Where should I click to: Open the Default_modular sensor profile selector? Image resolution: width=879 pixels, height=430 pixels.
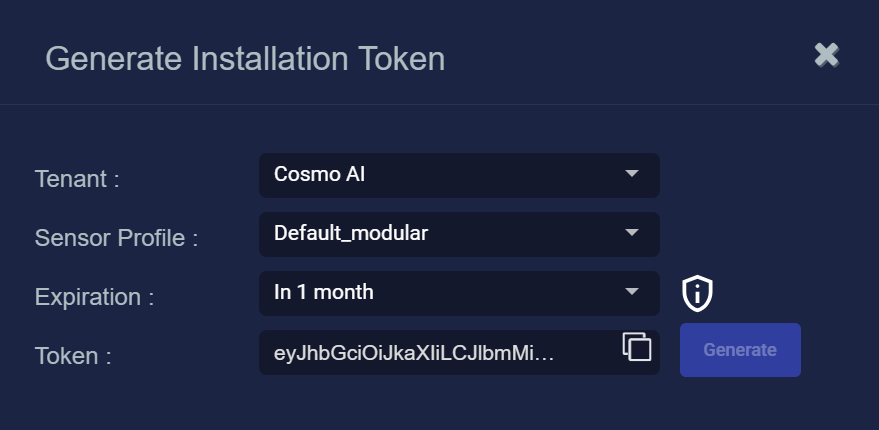tap(459, 234)
